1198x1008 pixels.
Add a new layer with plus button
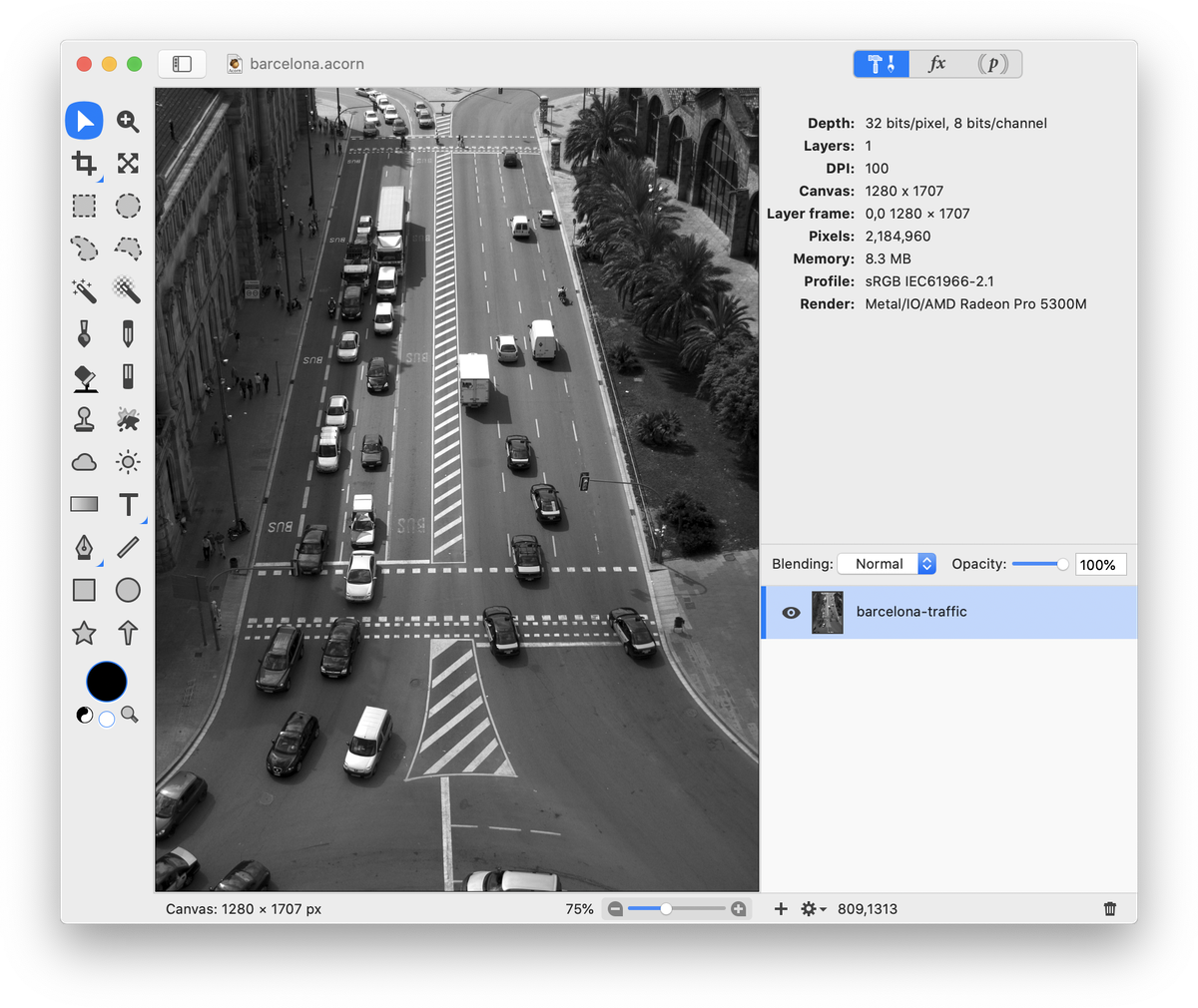coord(781,909)
